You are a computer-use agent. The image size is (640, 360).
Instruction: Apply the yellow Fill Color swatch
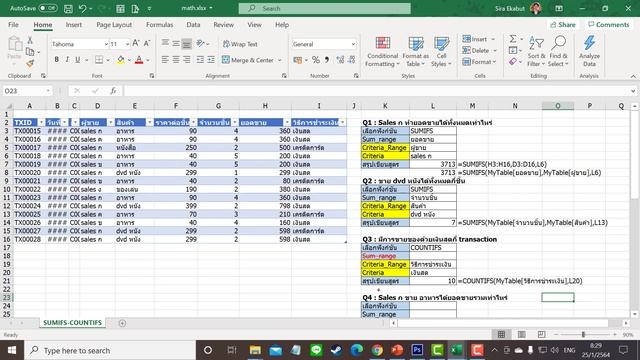(x=121, y=60)
